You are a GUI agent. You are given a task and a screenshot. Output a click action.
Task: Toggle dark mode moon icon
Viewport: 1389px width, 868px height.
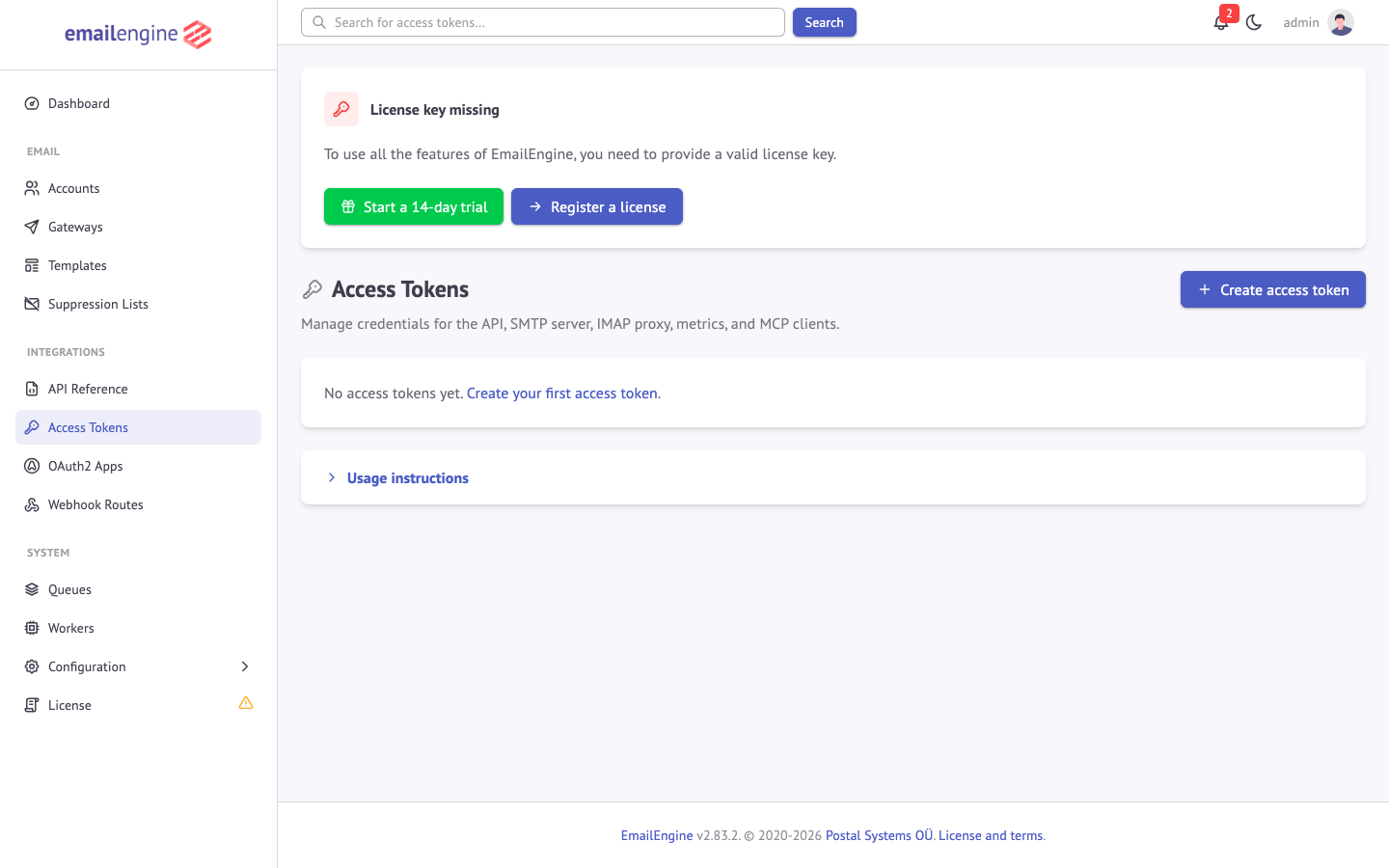click(x=1254, y=22)
